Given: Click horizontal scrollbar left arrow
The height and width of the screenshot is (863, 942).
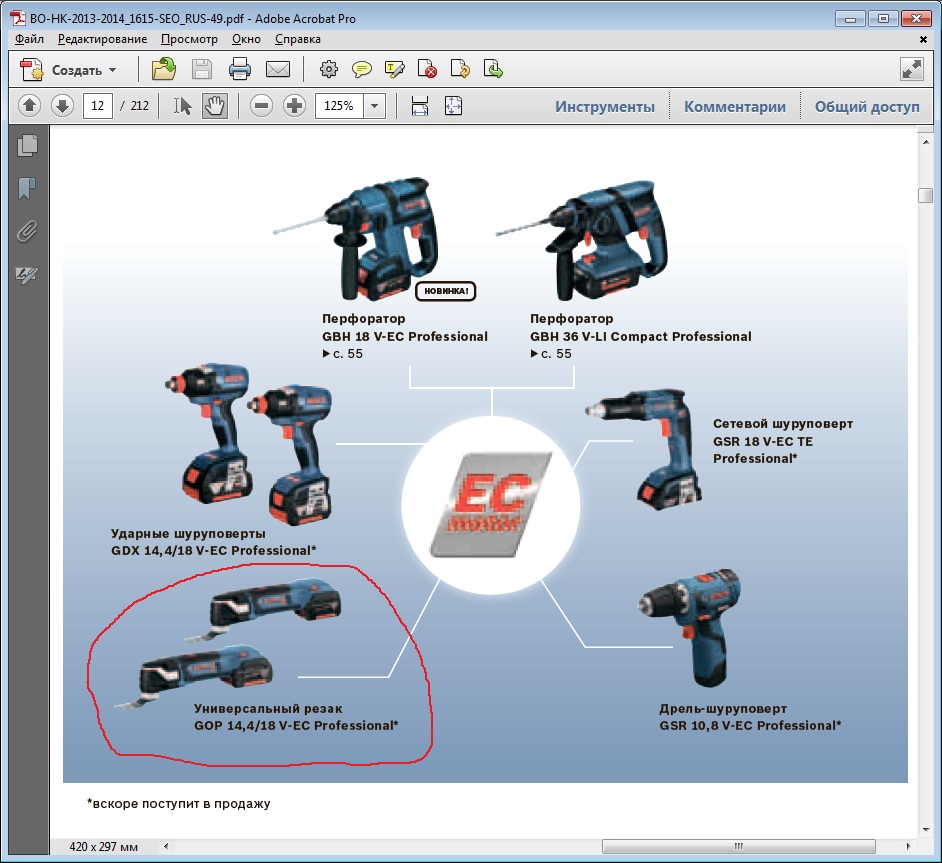Looking at the screenshot, I should [x=166, y=846].
